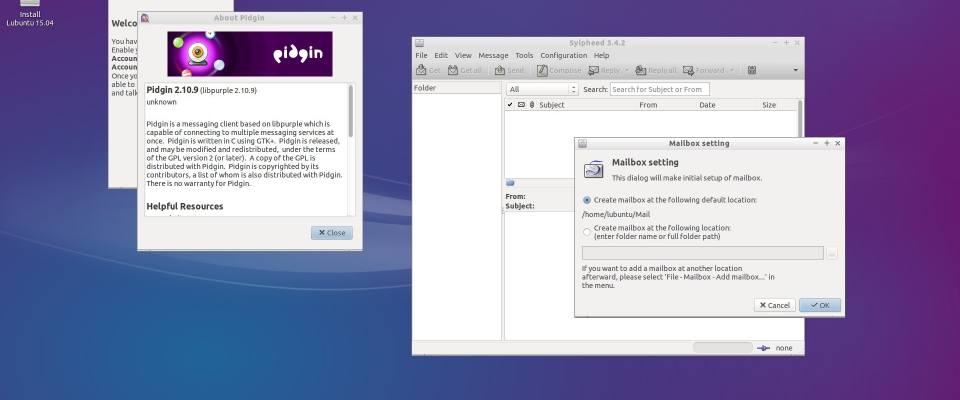Open the Message menu in Sylpheed
Image resolution: width=960 pixels, height=400 pixels.
click(493, 55)
